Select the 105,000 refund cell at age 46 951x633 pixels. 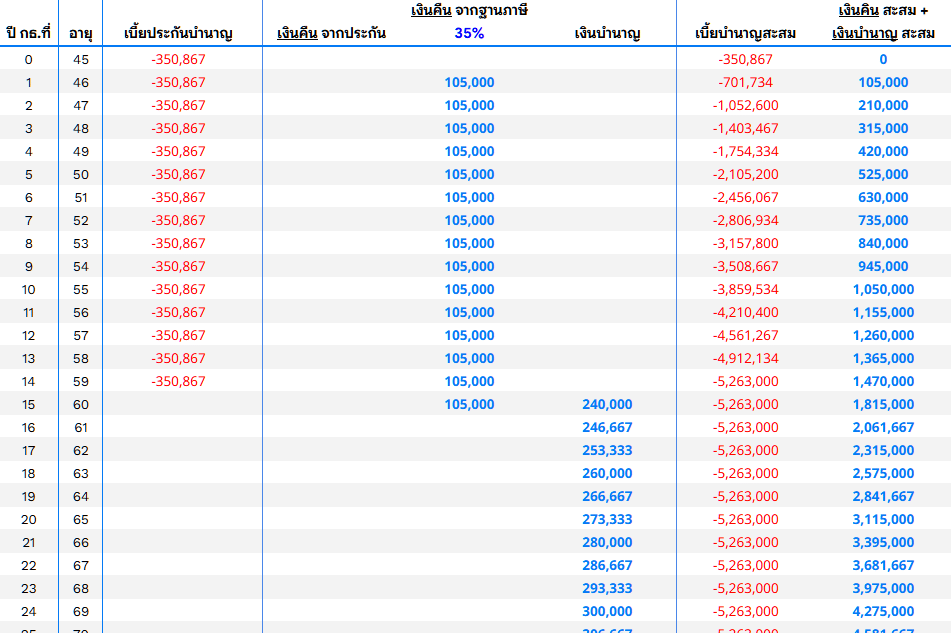pos(469,82)
